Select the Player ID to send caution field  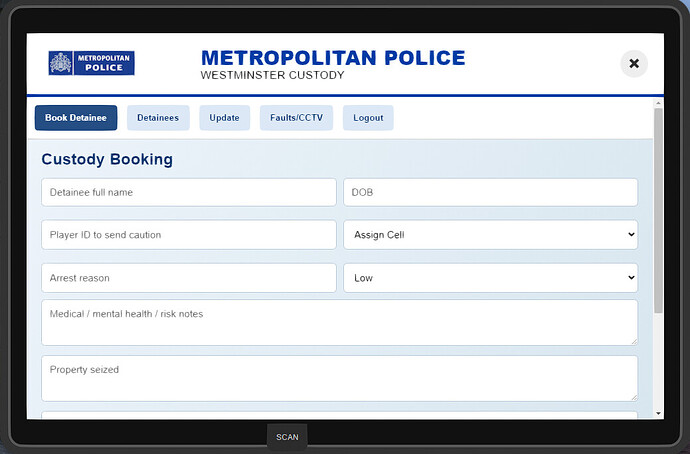[189, 235]
